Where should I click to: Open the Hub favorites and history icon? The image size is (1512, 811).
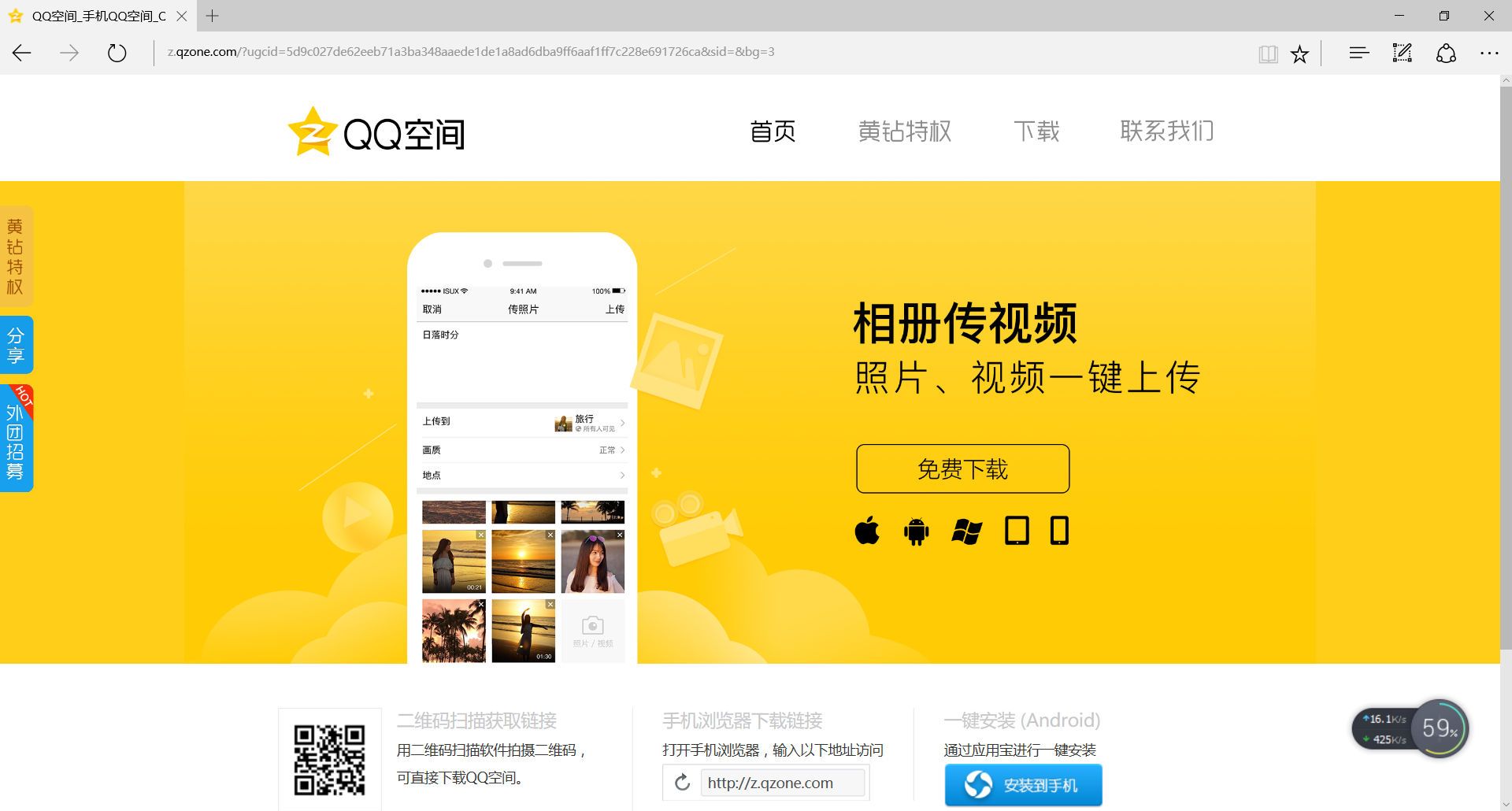(x=1358, y=54)
